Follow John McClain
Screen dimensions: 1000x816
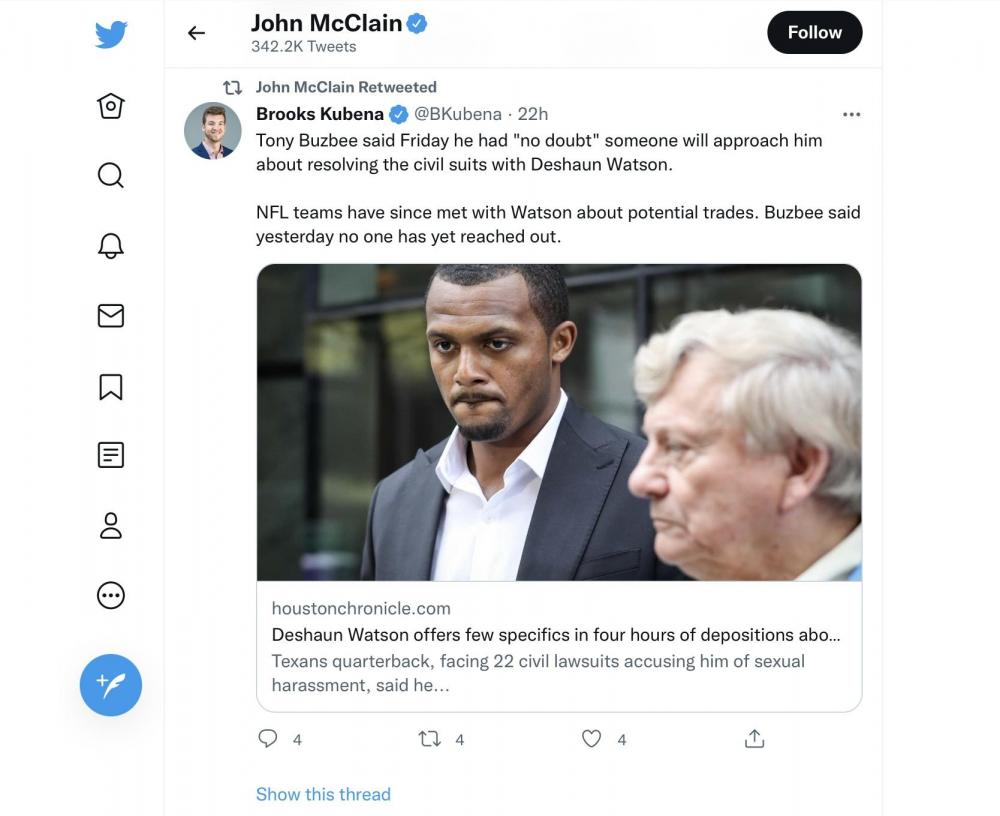click(x=814, y=33)
